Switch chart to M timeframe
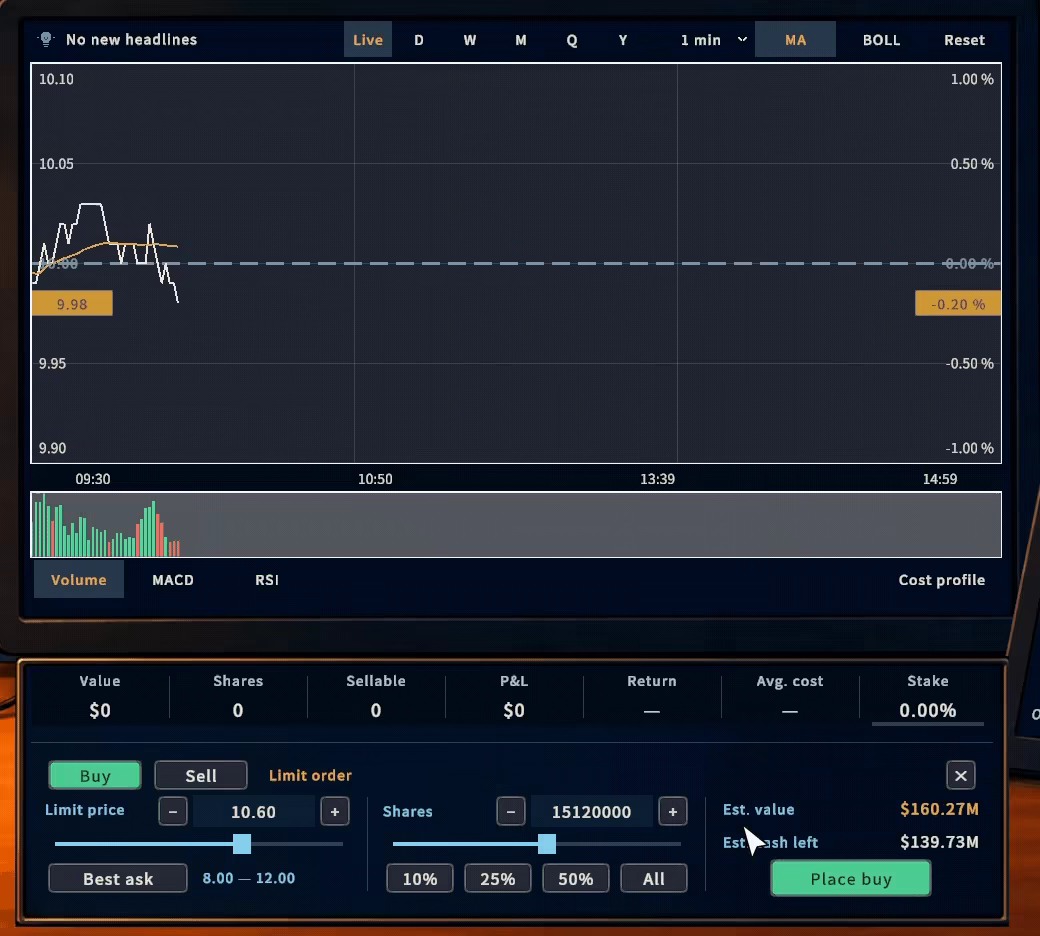 point(521,40)
